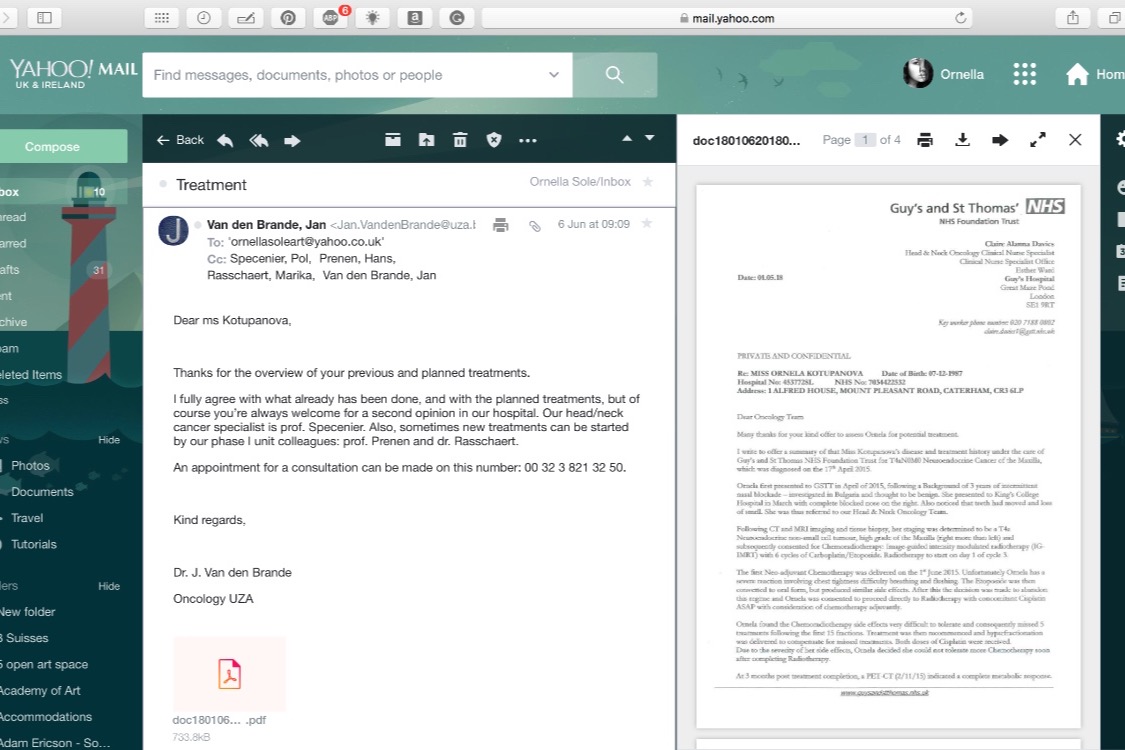Open the Academy of Art folder
Viewport: 1125px width, 750px height.
coord(40,690)
